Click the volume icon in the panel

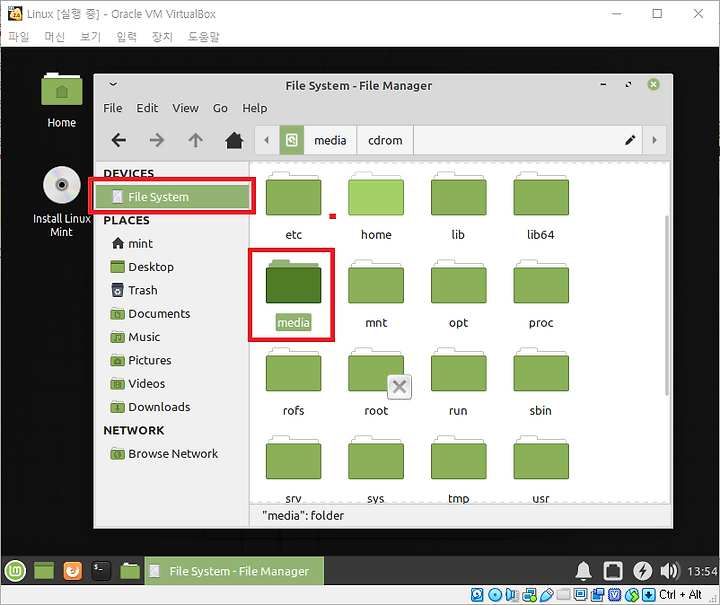click(x=669, y=571)
